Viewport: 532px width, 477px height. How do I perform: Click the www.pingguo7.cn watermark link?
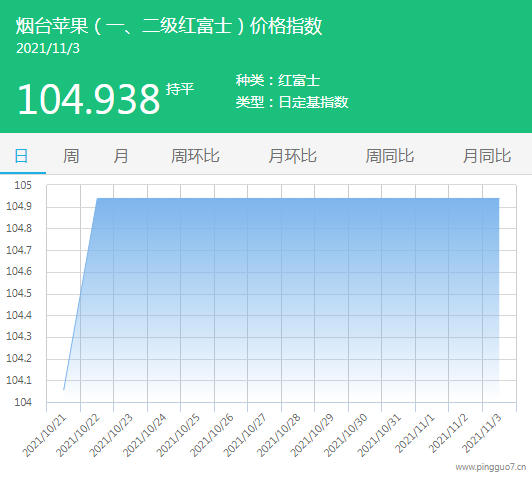(491, 468)
